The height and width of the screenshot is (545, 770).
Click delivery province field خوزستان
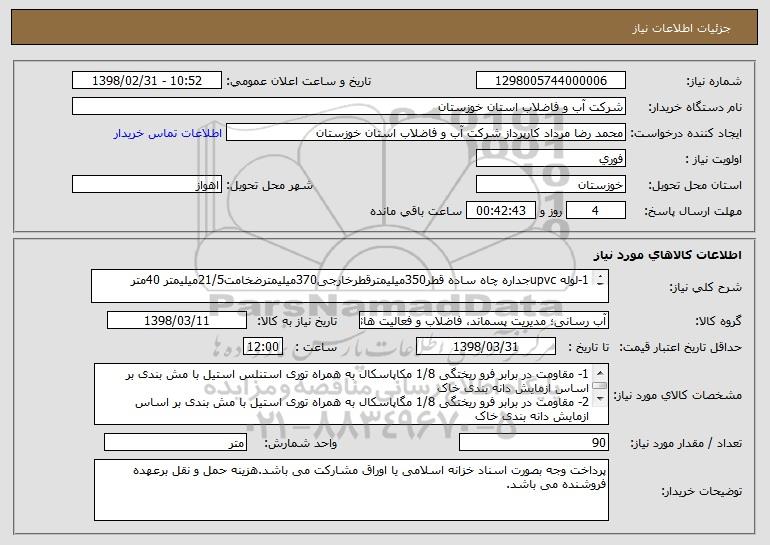click(x=550, y=184)
